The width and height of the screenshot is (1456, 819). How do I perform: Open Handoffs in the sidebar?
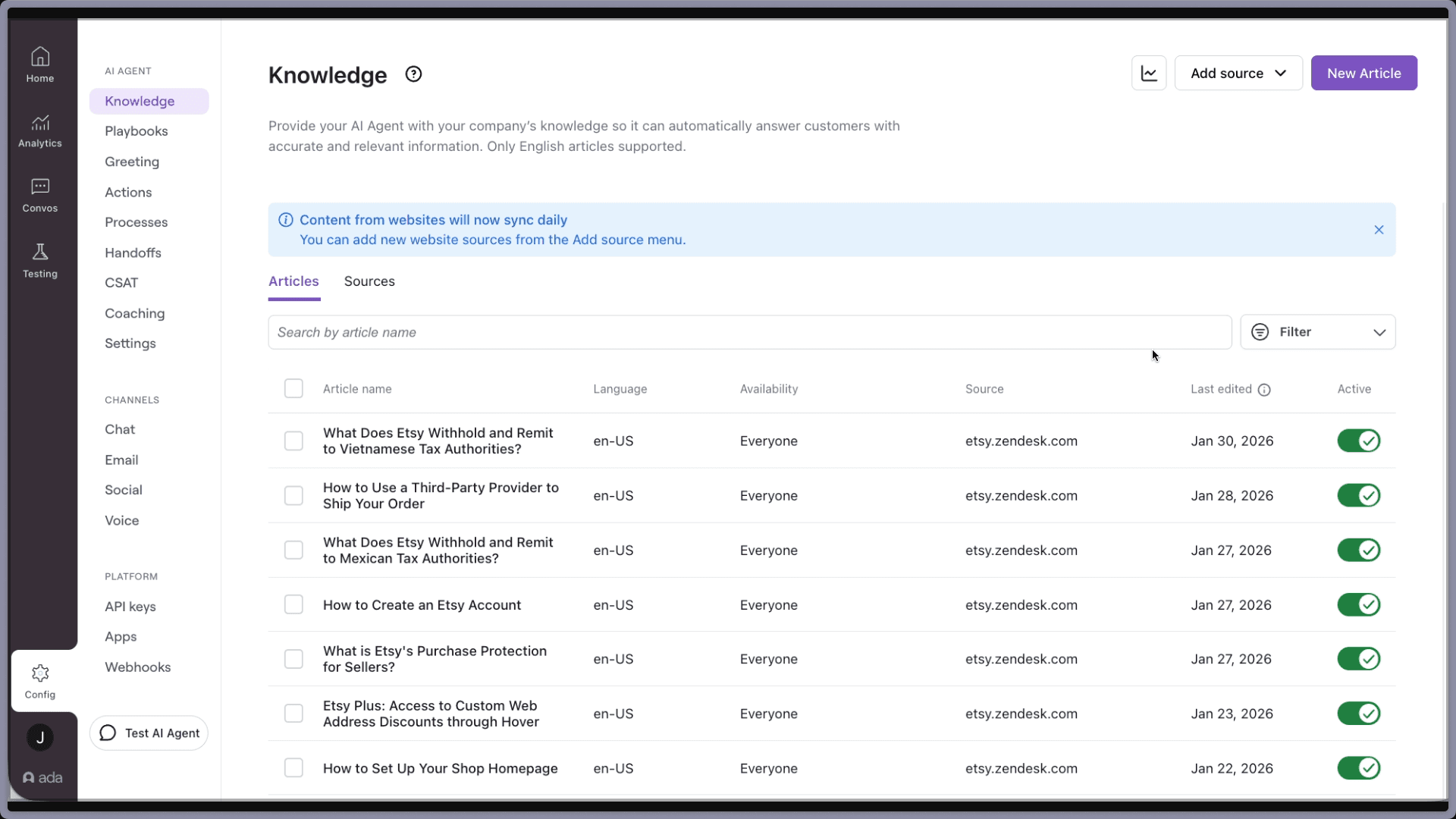(133, 253)
